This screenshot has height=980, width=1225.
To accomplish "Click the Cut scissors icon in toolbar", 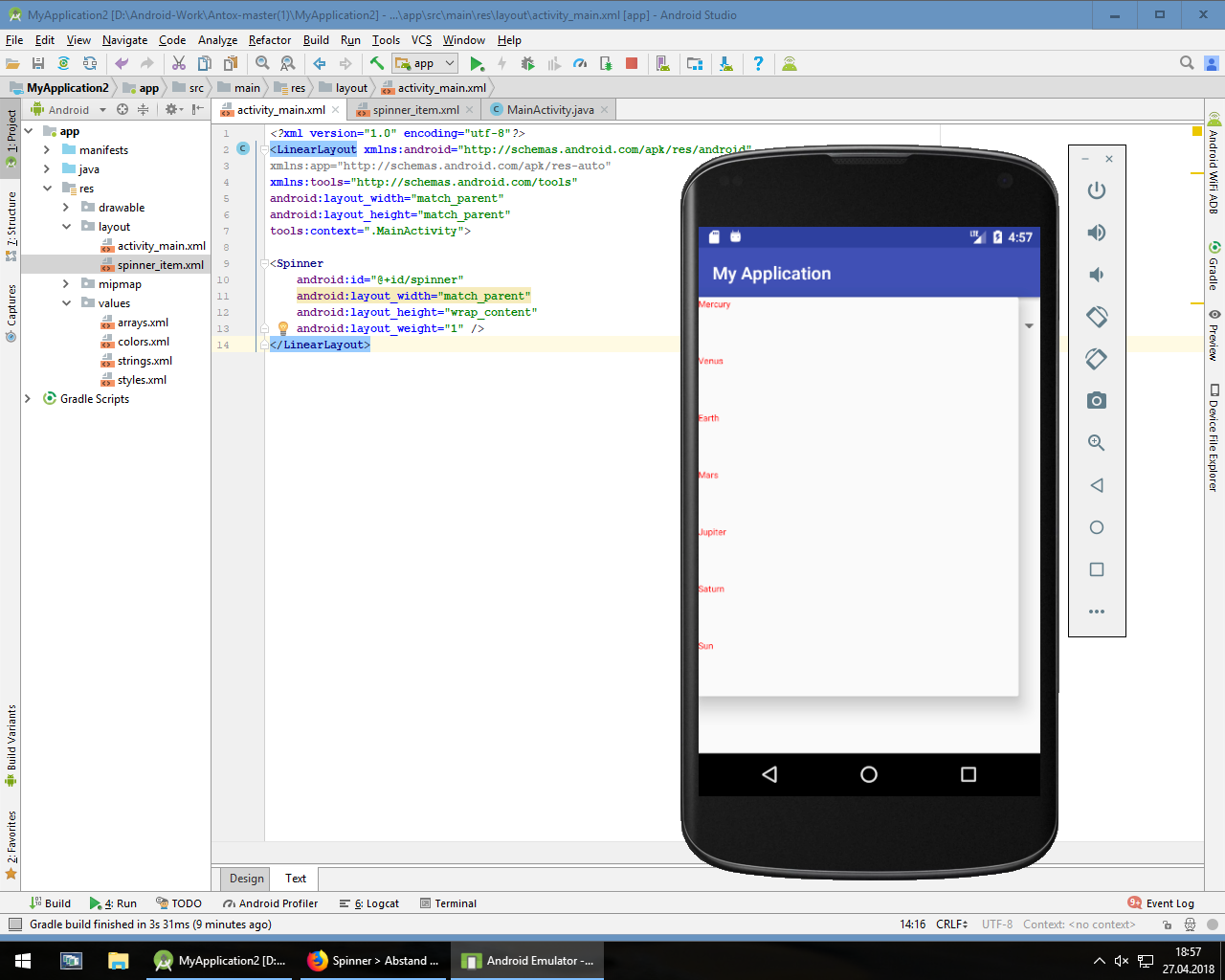I will [x=179, y=64].
